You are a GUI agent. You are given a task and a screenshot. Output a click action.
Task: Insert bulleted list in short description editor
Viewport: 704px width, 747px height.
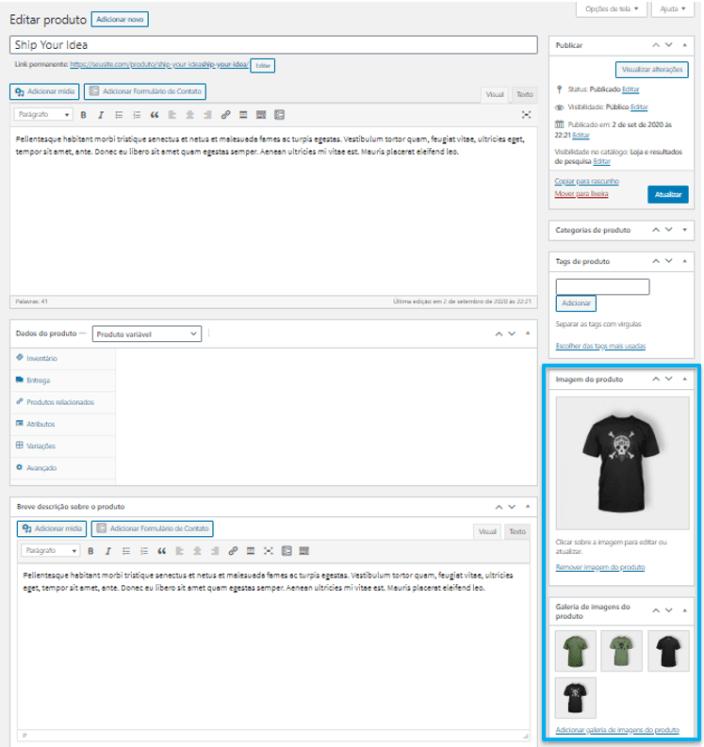126,551
